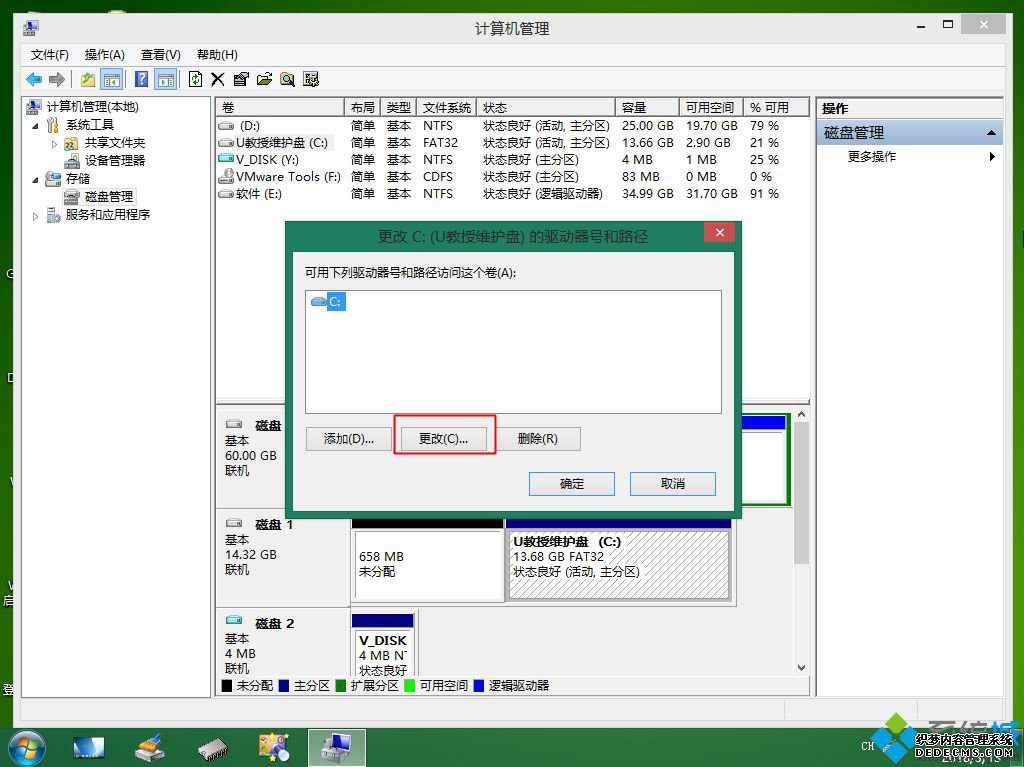Click the 更改(C)... button
This screenshot has height=767, width=1024.
[x=443, y=438]
